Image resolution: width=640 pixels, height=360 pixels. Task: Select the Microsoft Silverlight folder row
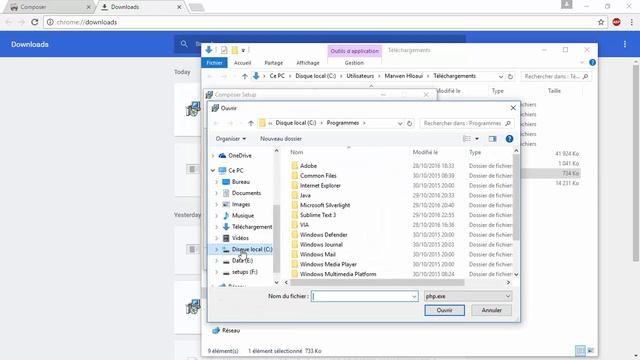402,205
